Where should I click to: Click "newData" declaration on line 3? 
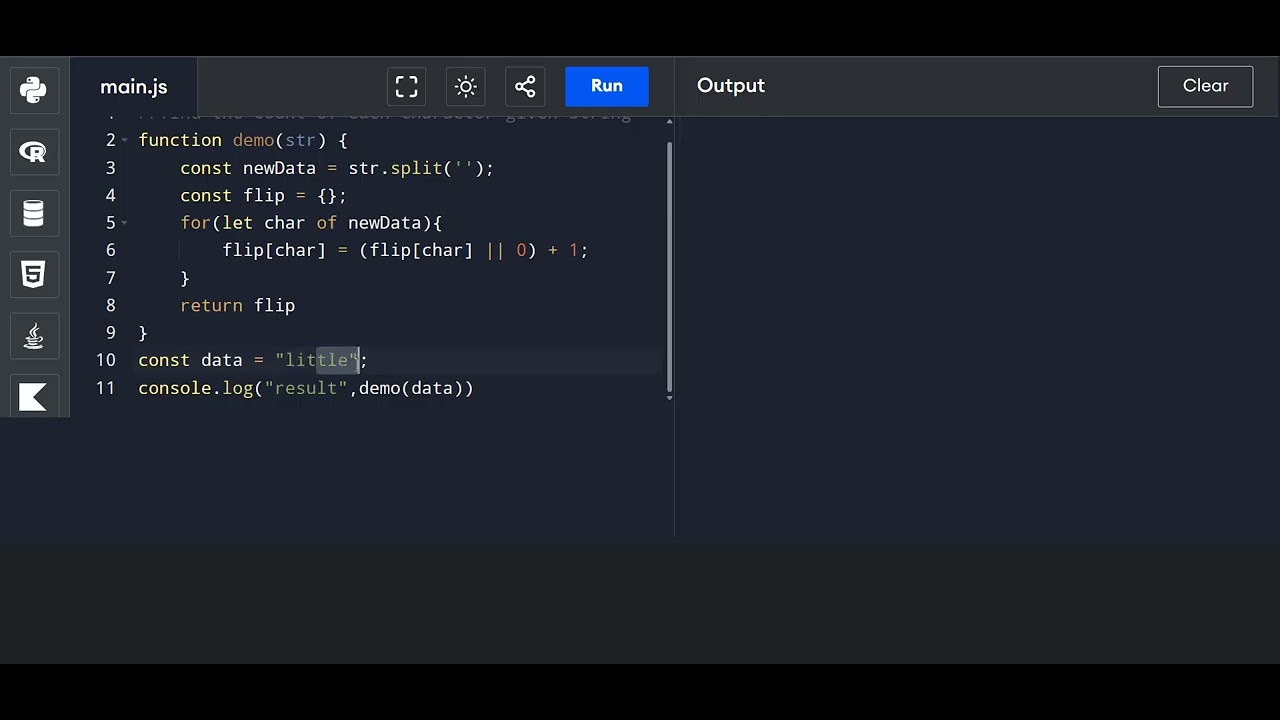(279, 168)
